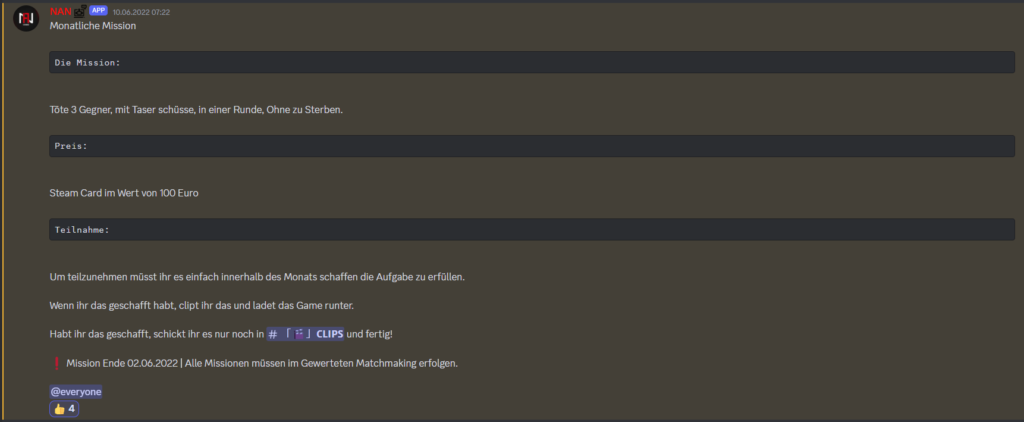Click the 'Die Mission:' code block
The image size is (1024, 422).
point(532,62)
